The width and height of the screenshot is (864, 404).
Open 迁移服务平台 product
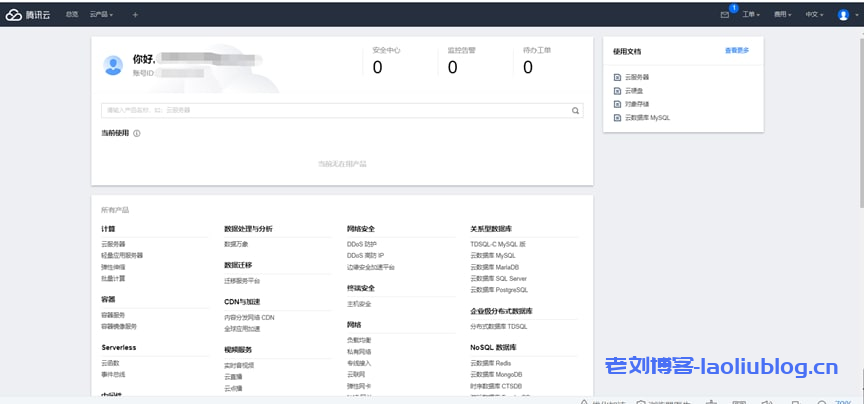tap(242, 281)
